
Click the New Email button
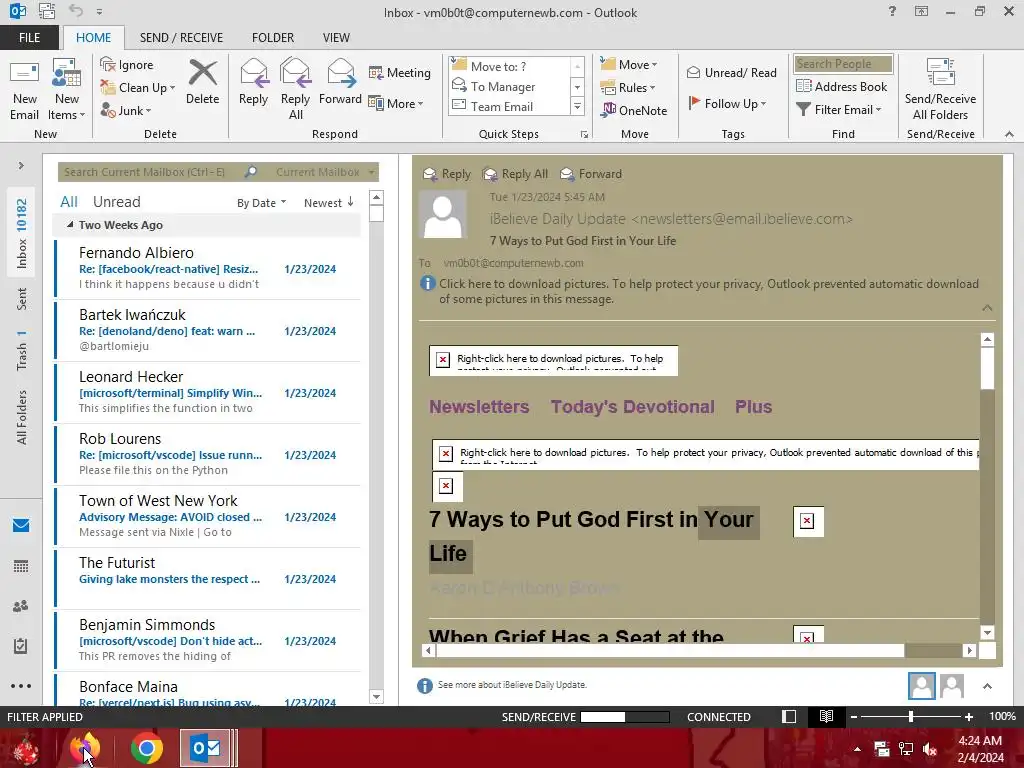(25, 90)
